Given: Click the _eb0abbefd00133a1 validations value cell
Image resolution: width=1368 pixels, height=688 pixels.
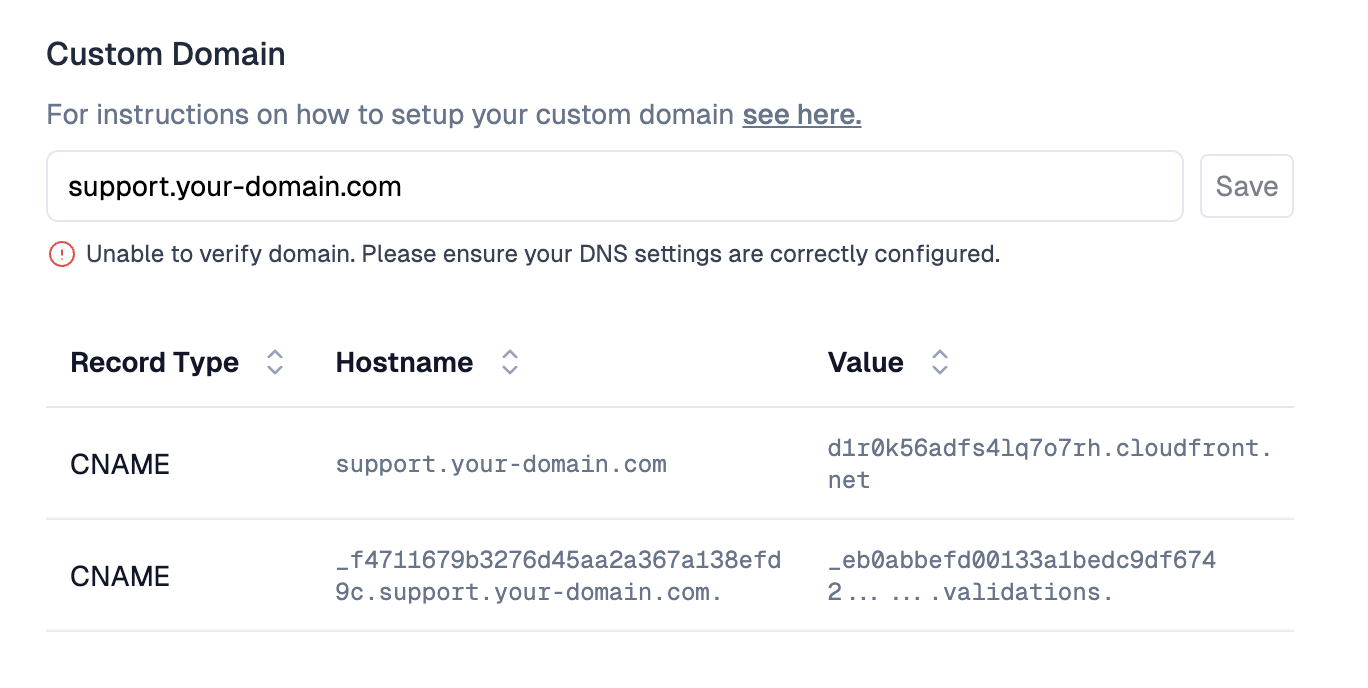Looking at the screenshot, I should (x=1021, y=576).
